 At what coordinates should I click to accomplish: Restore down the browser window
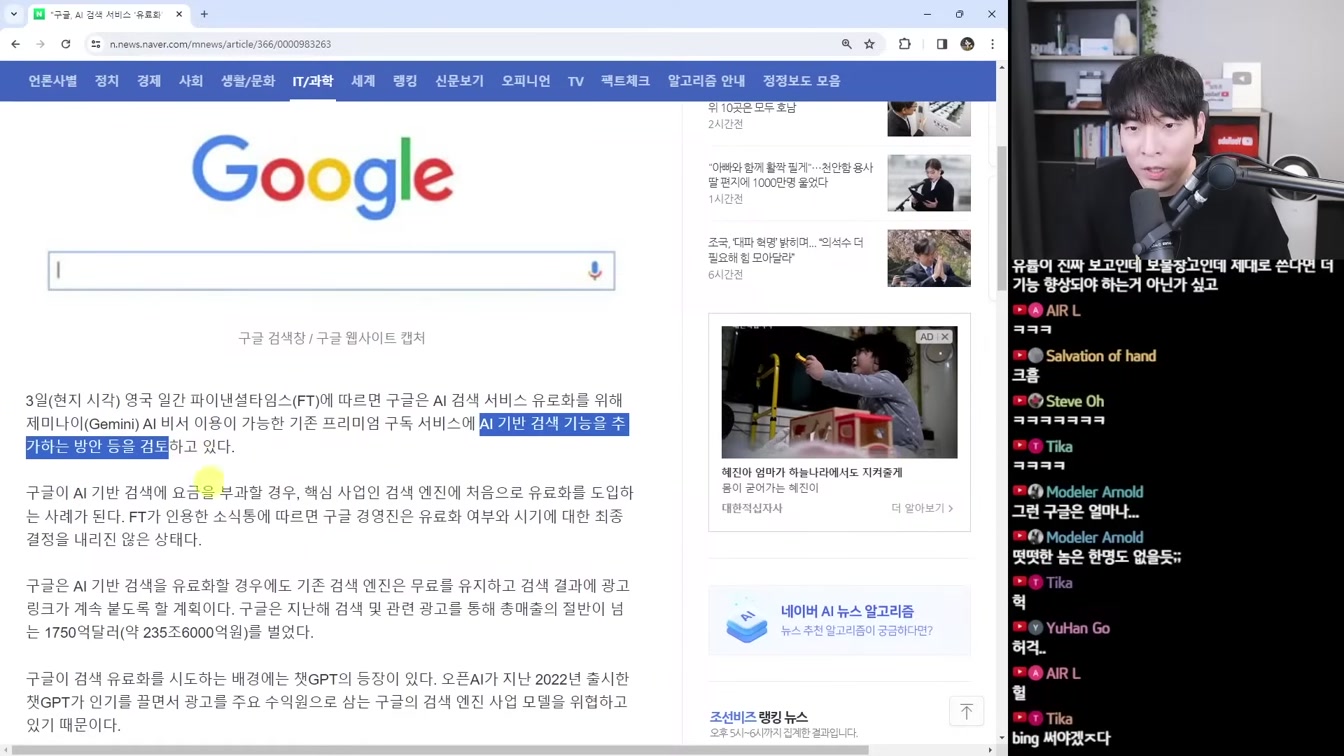click(959, 14)
